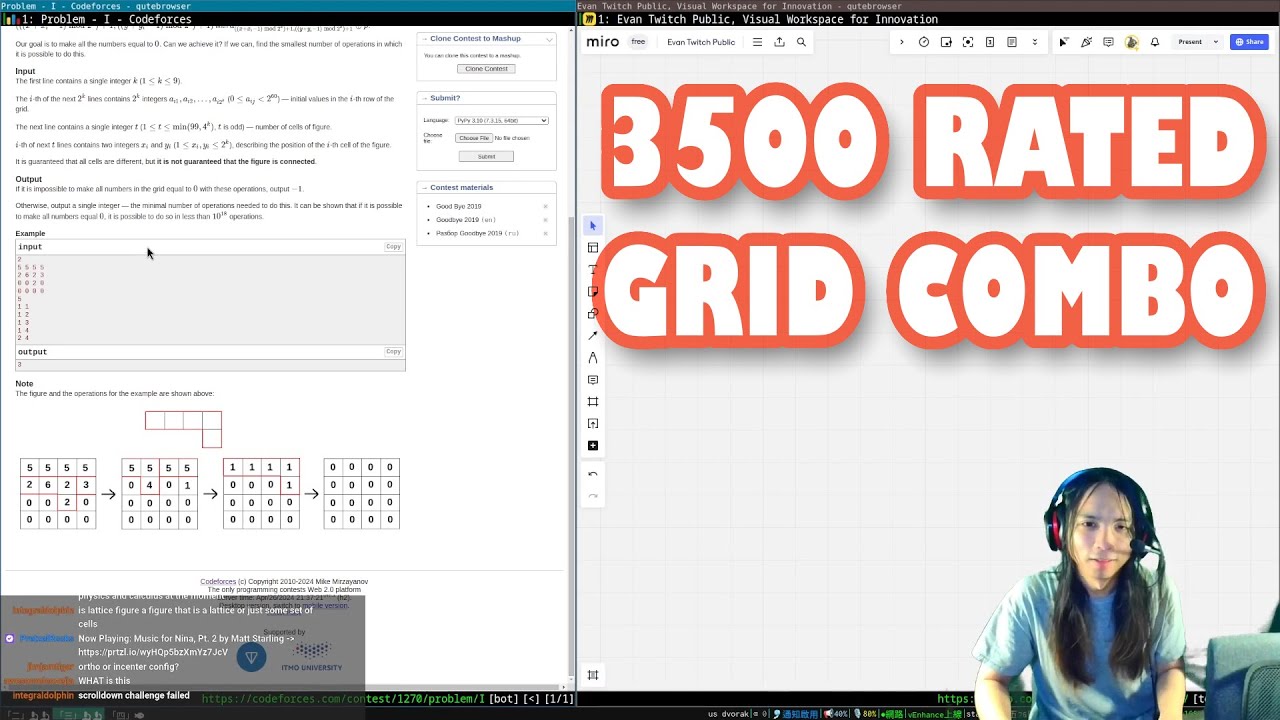Open the Language dropdown in Submit panel
Image resolution: width=1280 pixels, height=720 pixels.
pyautogui.click(x=501, y=120)
